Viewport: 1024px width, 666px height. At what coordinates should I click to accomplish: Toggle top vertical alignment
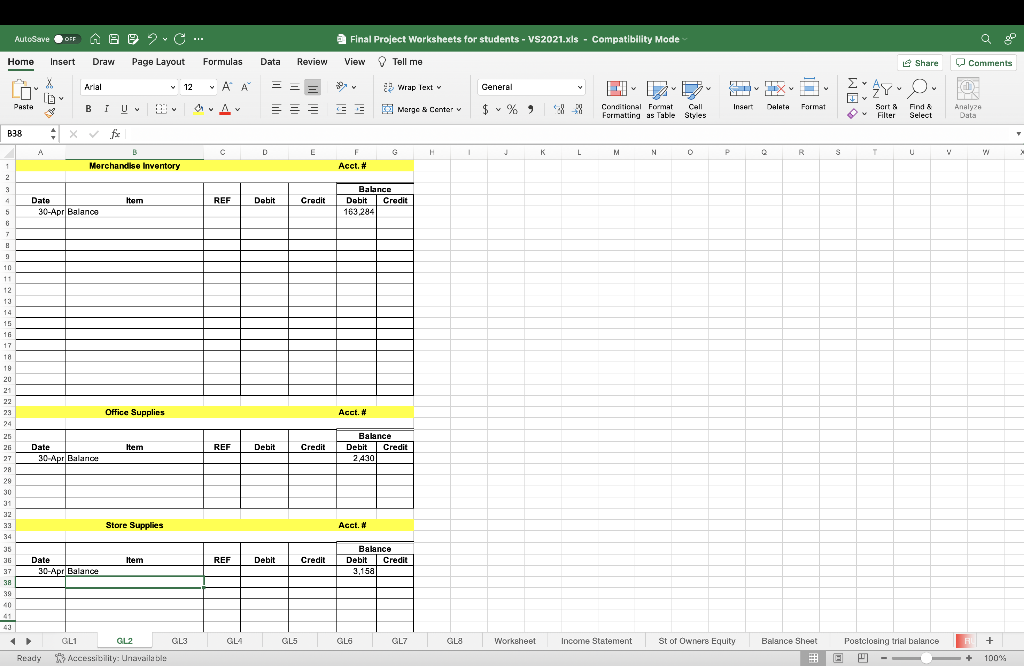click(276, 86)
